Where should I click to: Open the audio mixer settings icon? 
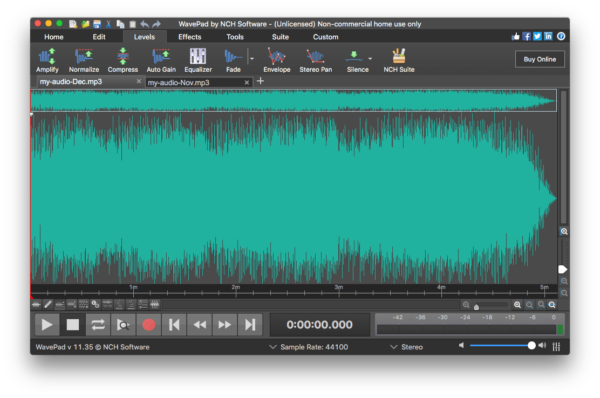556,346
